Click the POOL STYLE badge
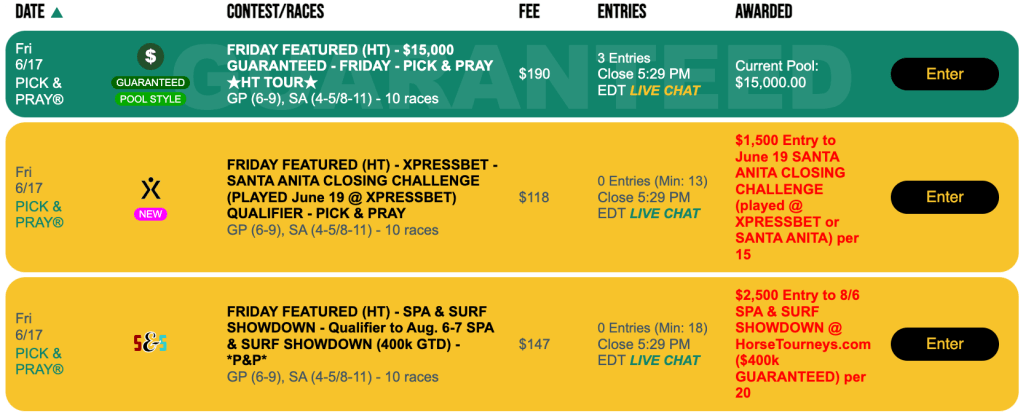 point(151,99)
